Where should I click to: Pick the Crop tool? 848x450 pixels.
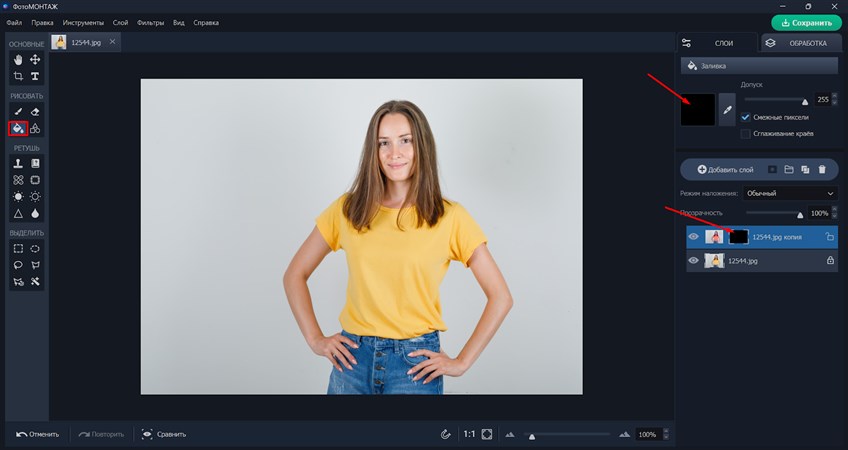18,76
